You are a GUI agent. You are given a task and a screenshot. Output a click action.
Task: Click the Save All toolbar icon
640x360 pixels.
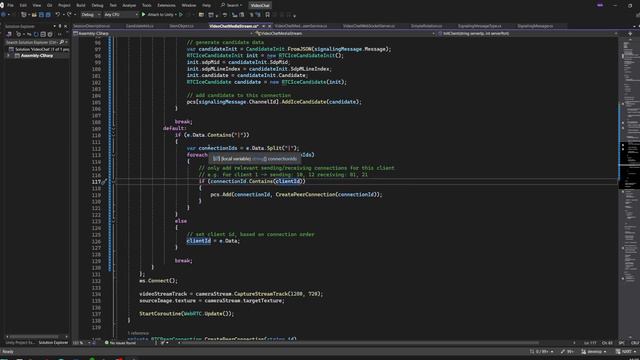(x=48, y=15)
